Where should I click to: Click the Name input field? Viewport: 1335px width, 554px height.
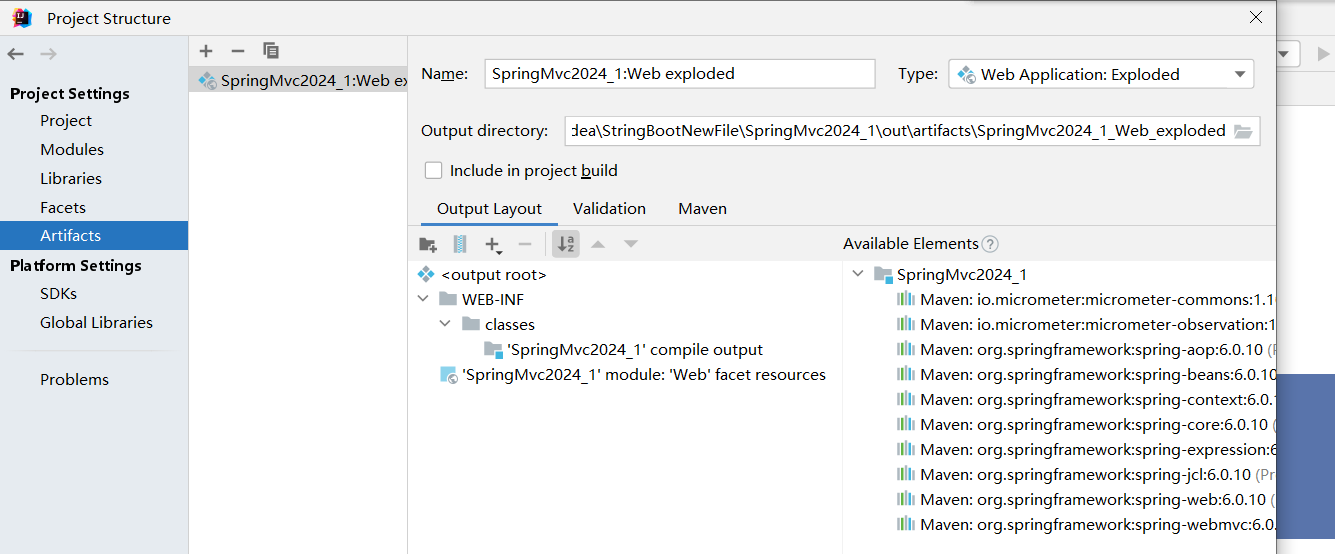[x=680, y=74]
